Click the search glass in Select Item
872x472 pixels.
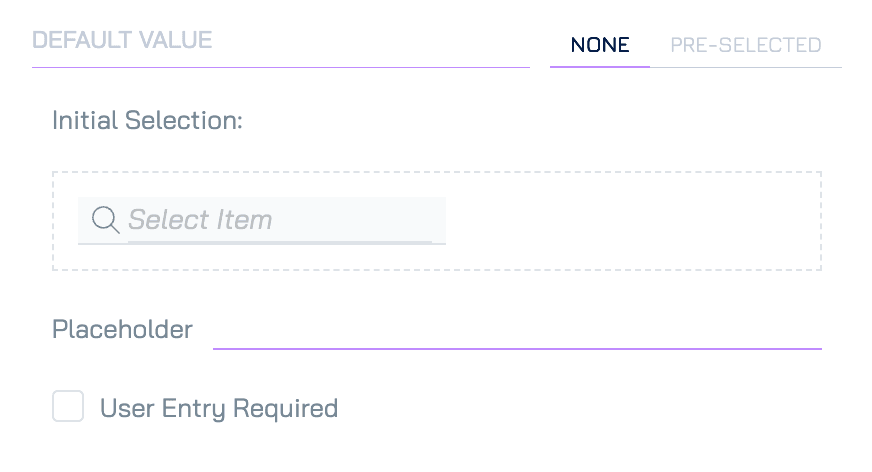point(106,220)
